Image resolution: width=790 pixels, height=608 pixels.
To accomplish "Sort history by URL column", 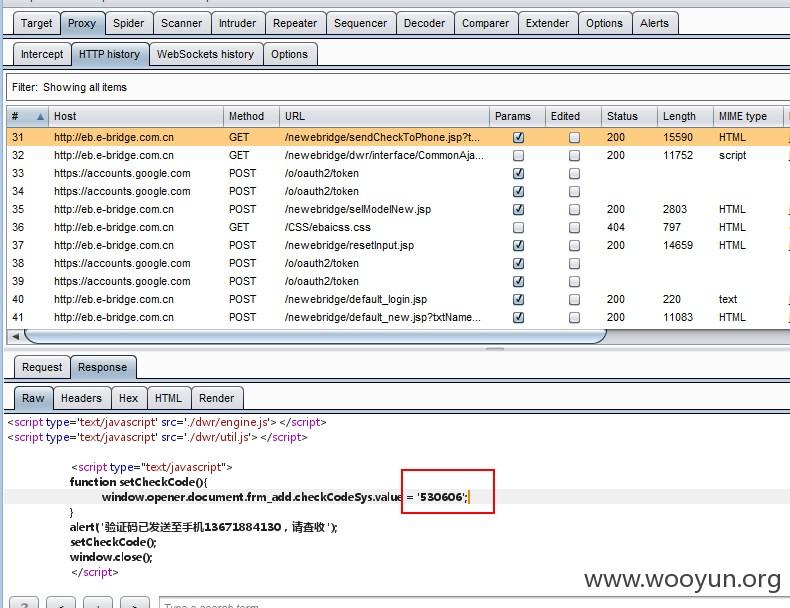I will coord(384,116).
